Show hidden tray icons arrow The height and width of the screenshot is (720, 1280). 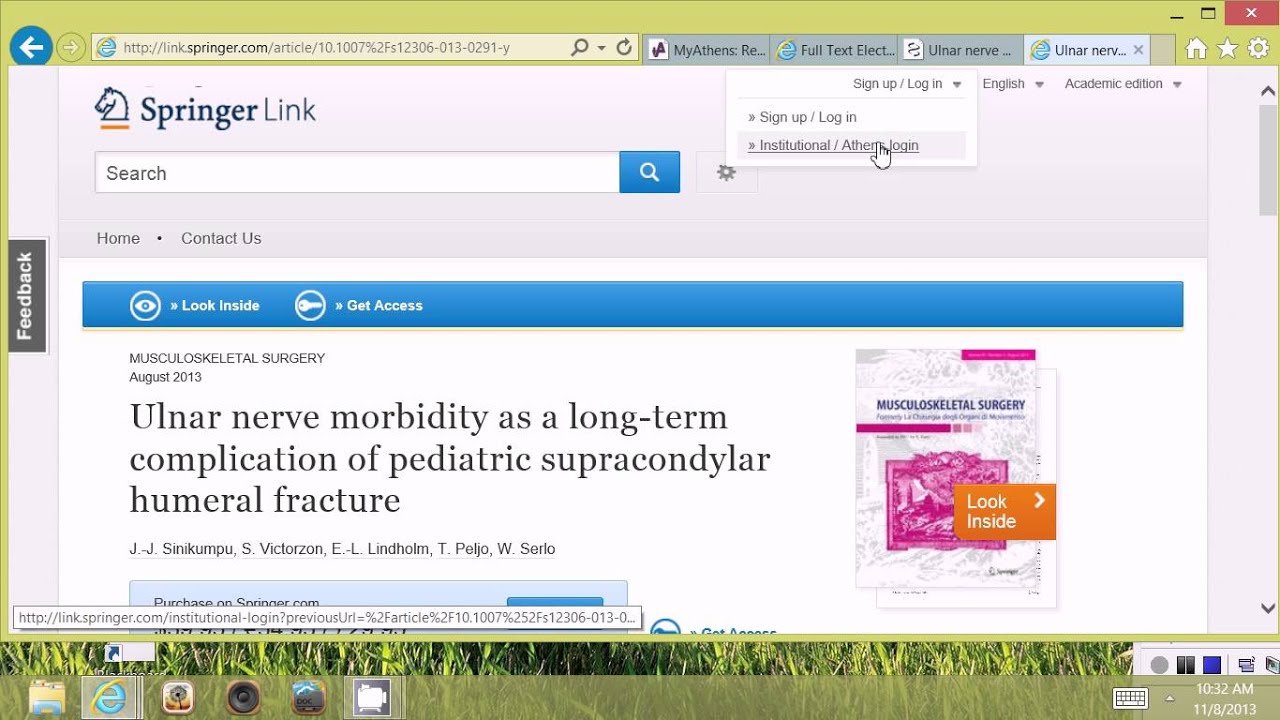(1170, 698)
